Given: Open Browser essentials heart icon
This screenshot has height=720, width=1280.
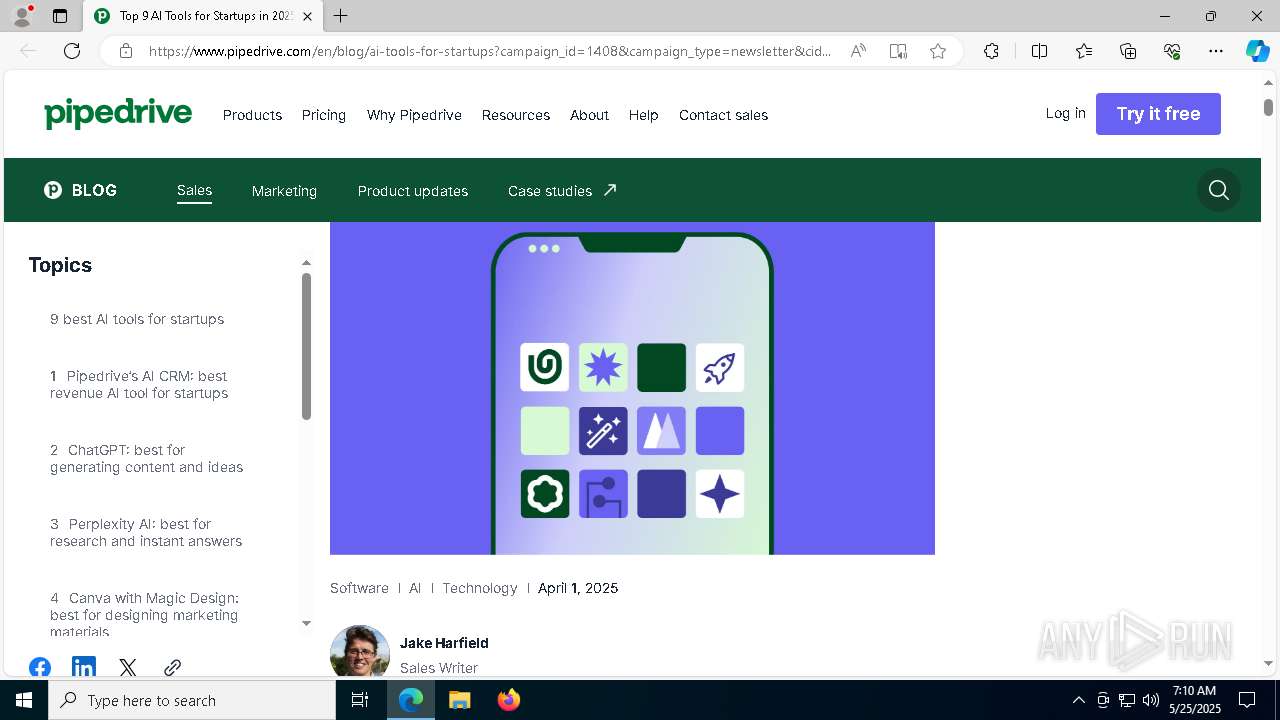Looking at the screenshot, I should [x=1172, y=51].
